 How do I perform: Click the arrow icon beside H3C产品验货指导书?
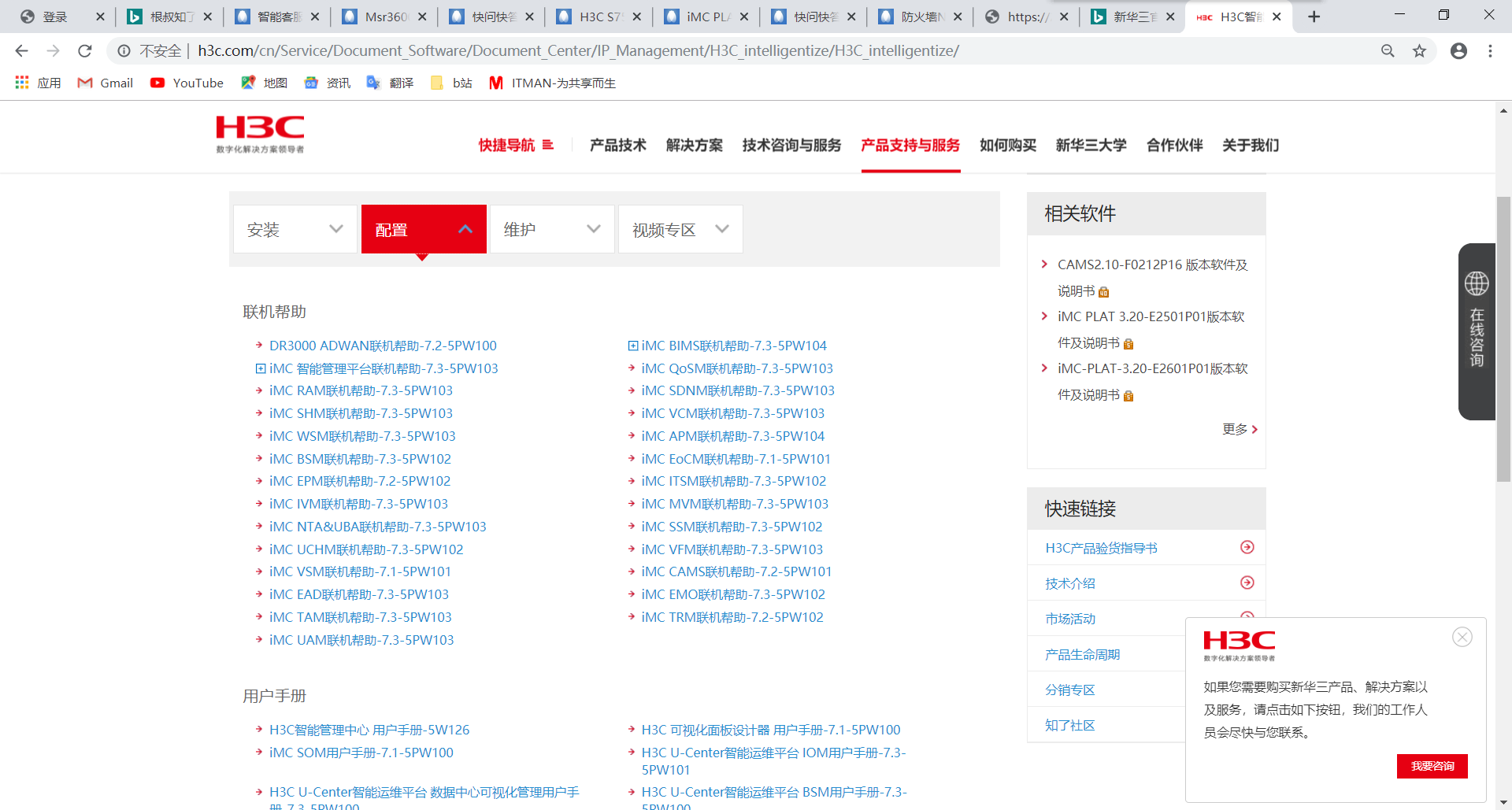[1247, 547]
